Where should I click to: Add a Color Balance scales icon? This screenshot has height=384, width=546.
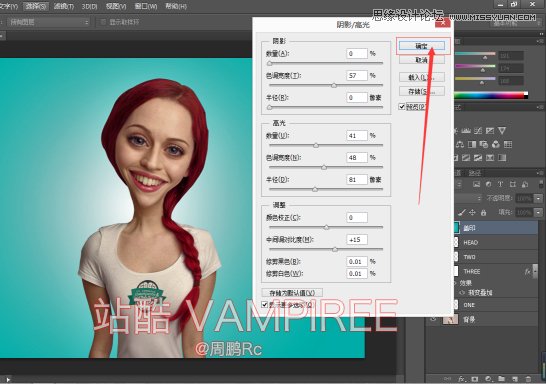pos(460,144)
